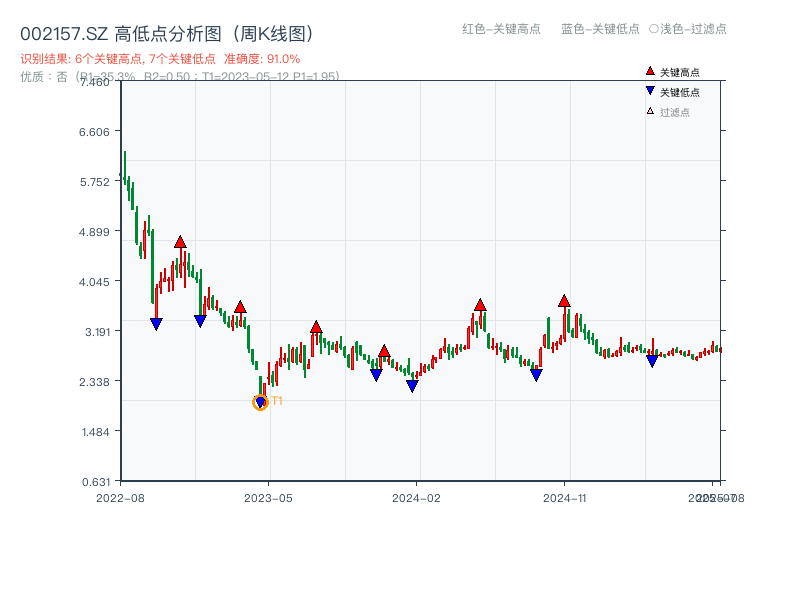
Task: Click the tall green opening candle near 2022-08
Action: pyautogui.click(x=124, y=168)
